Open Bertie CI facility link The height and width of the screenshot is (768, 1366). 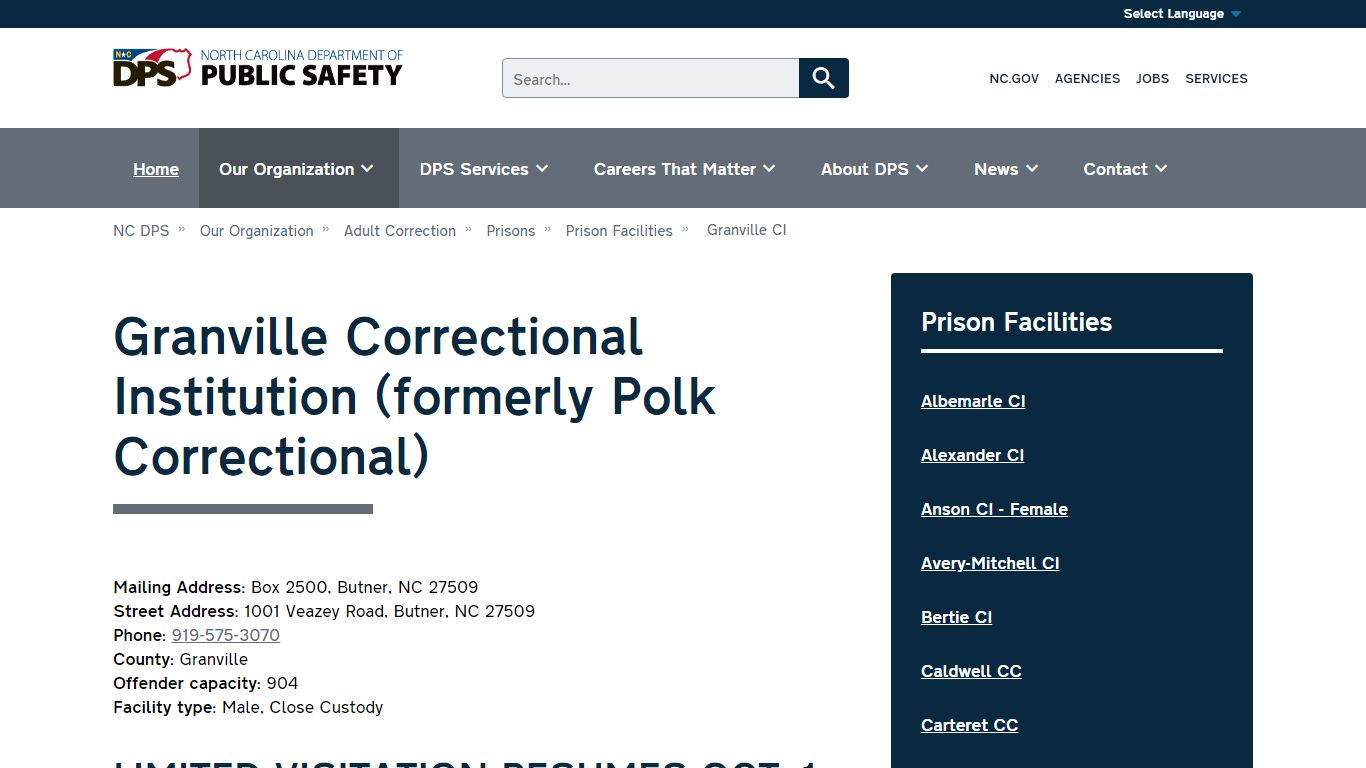coord(956,617)
